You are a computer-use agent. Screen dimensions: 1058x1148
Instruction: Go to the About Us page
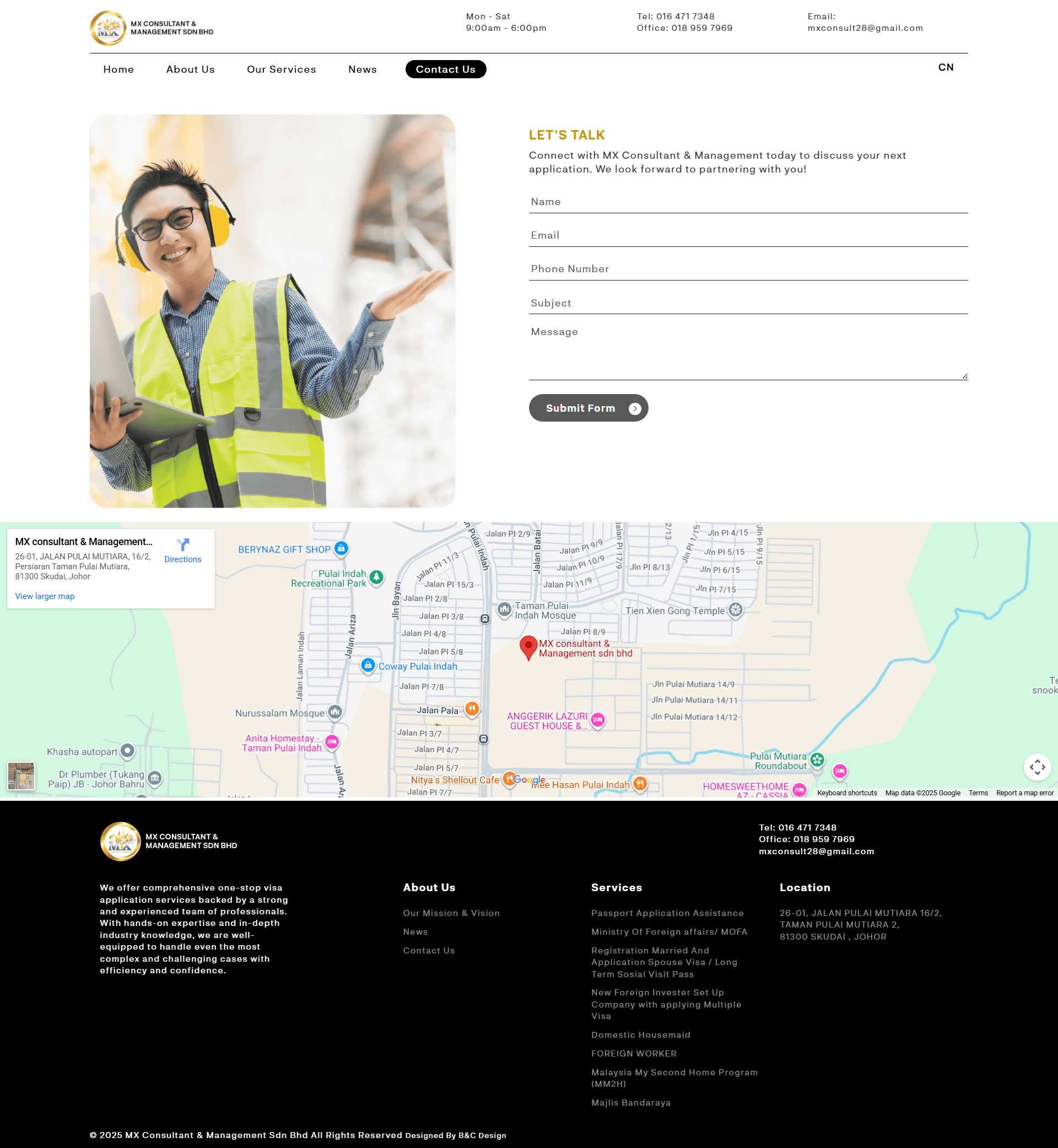click(190, 69)
